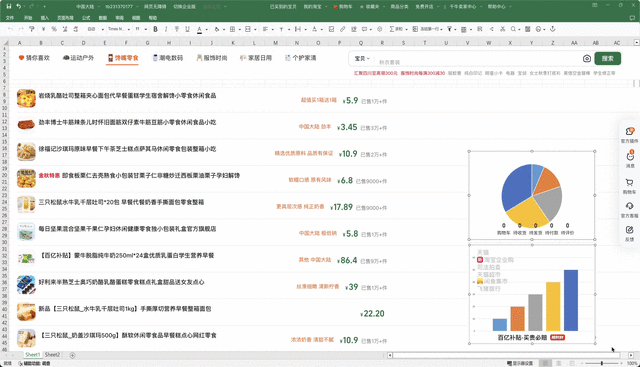The image size is (640, 367).
Task: Click the AutoSum sigma icon
Action: click(x=392, y=29)
